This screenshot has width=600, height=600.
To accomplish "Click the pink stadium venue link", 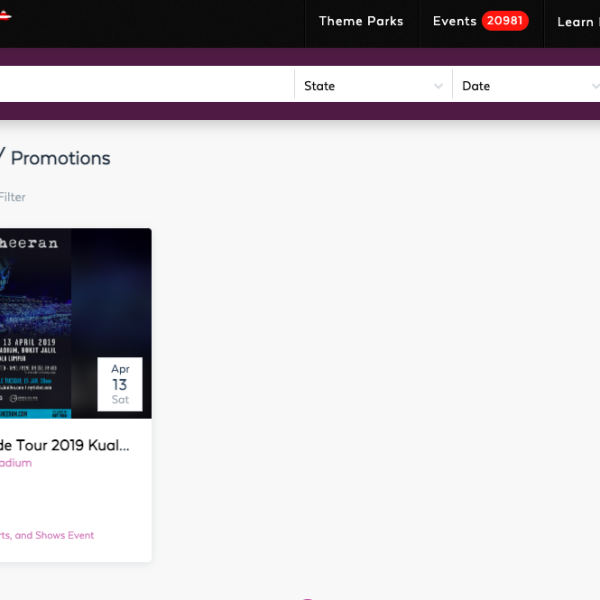I will click(x=16, y=463).
